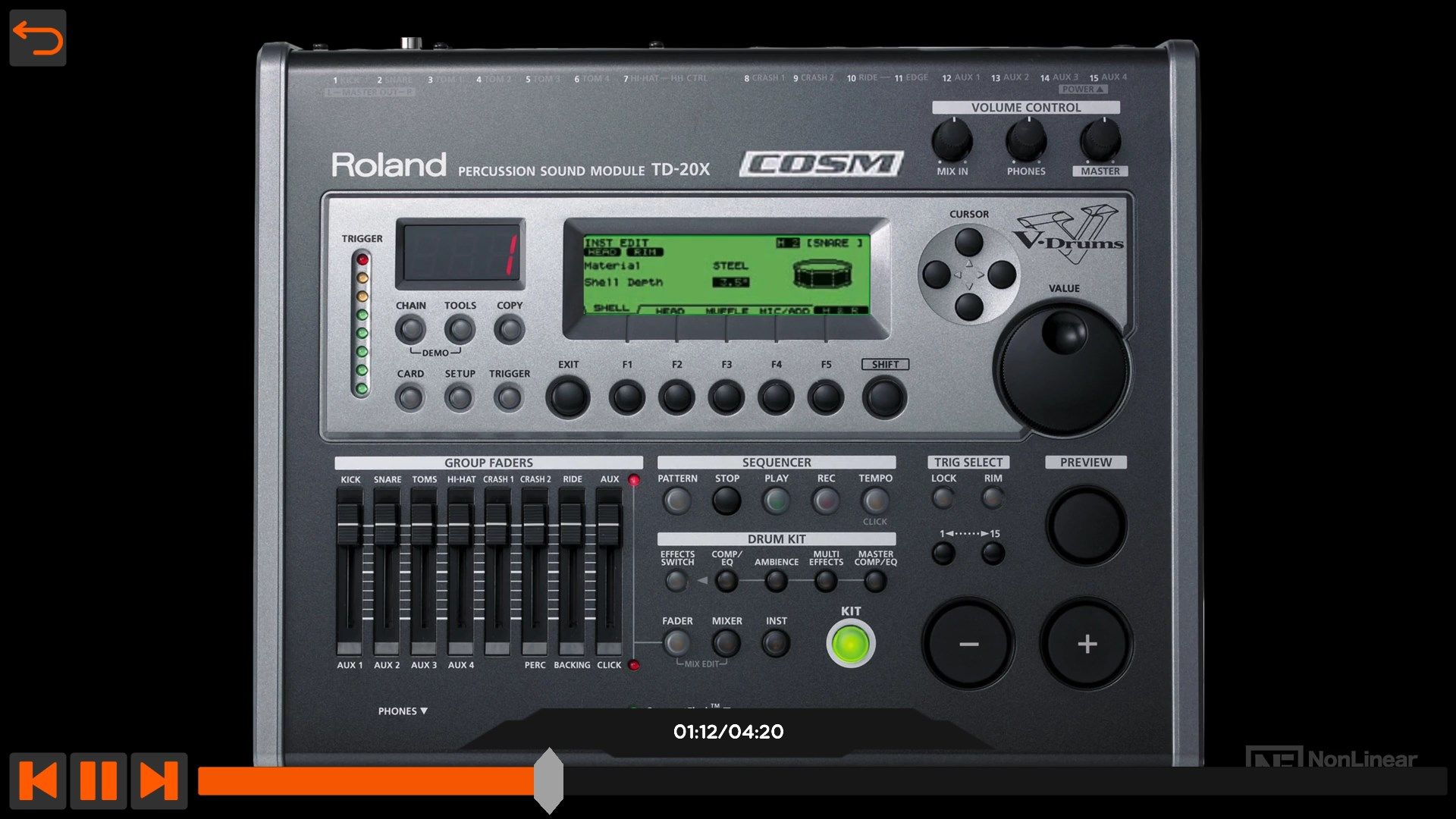
Task: Click the F3 function button
Action: tap(726, 397)
